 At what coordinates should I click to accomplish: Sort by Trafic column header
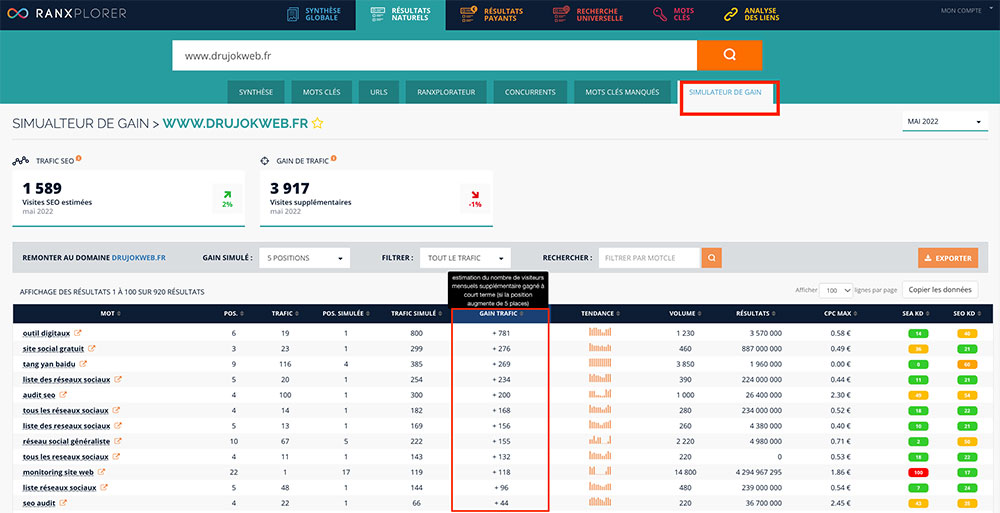[x=284, y=313]
